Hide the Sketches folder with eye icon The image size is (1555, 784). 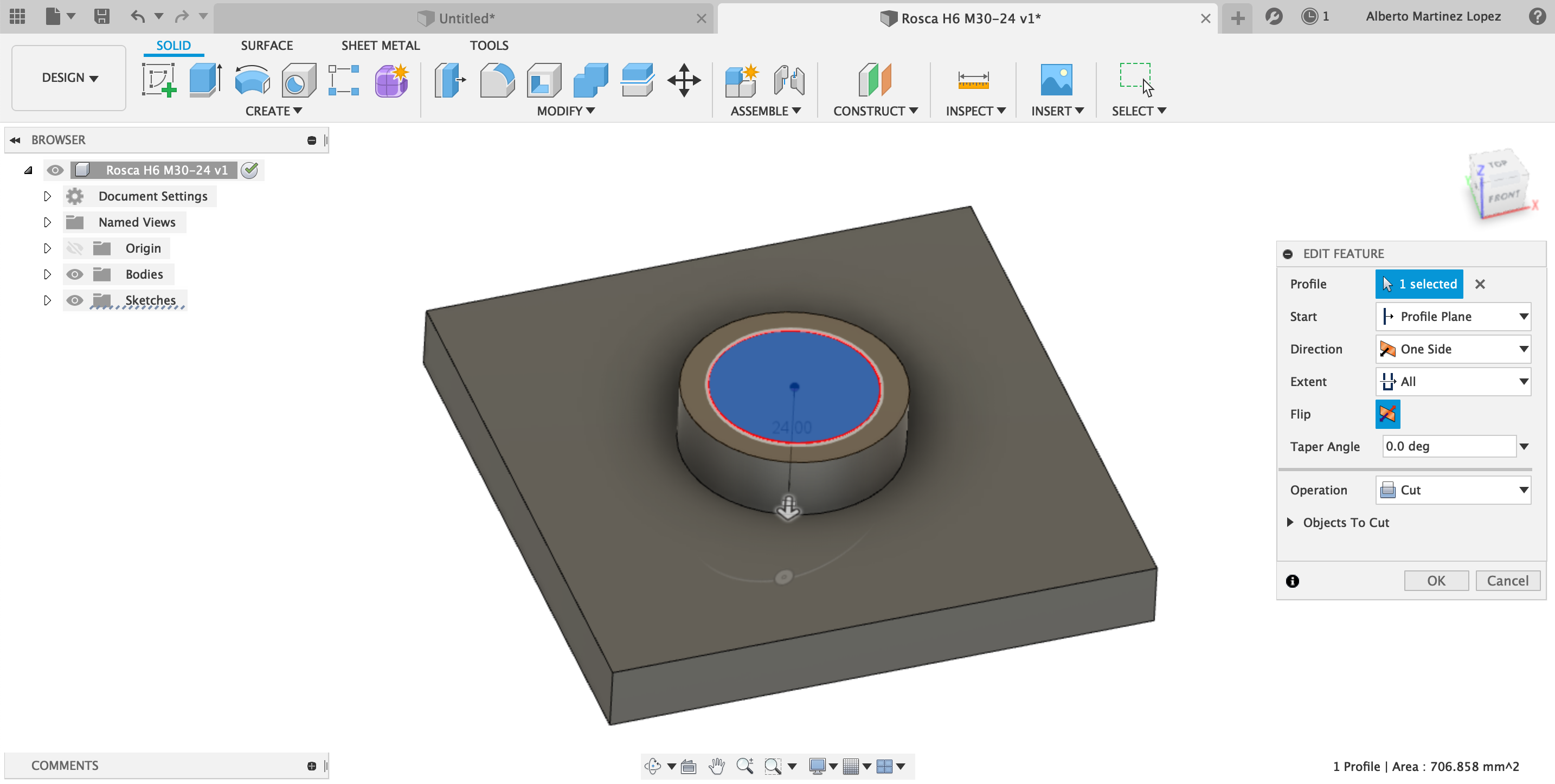pos(75,300)
